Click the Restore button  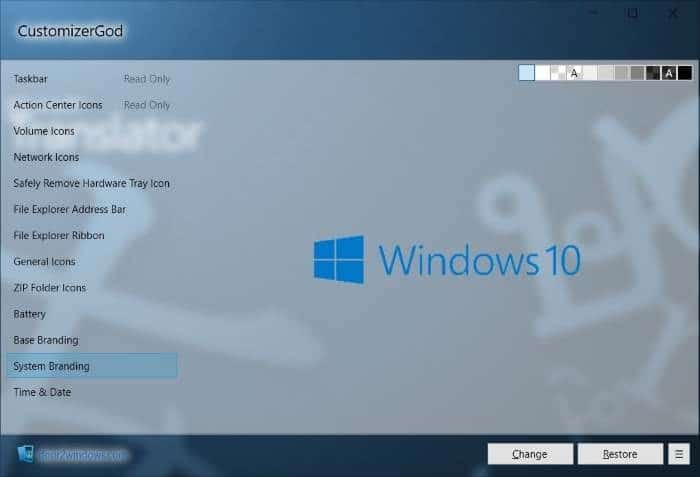[x=620, y=454]
